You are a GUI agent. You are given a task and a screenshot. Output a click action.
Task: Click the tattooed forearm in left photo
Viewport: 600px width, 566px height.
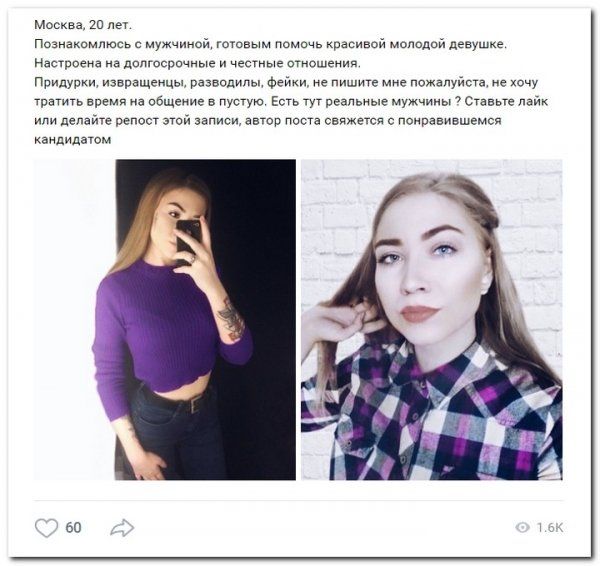coord(232,320)
